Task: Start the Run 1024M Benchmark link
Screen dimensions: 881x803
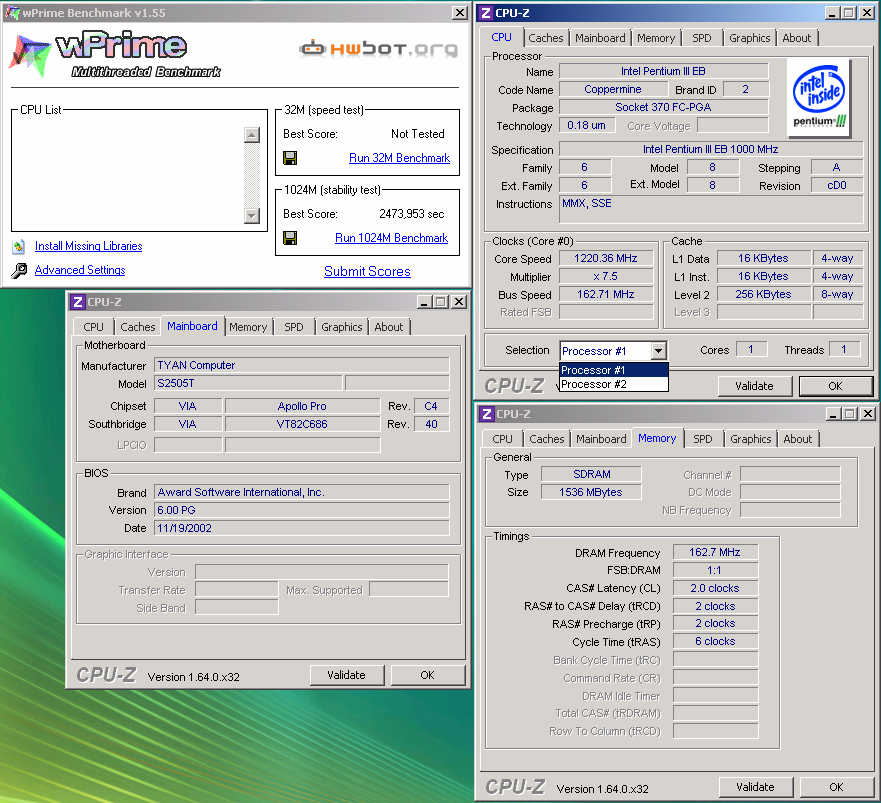Action: coord(392,238)
